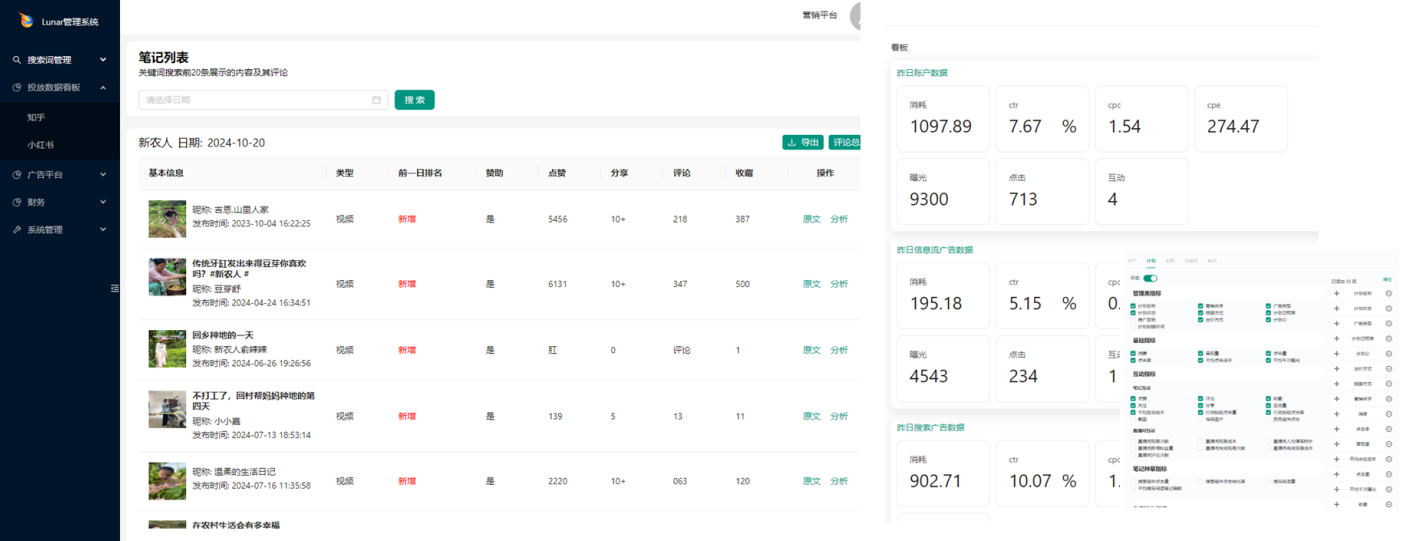Expand the 系统管理 menu chevron
The height and width of the screenshot is (541, 1401).
tap(103, 230)
